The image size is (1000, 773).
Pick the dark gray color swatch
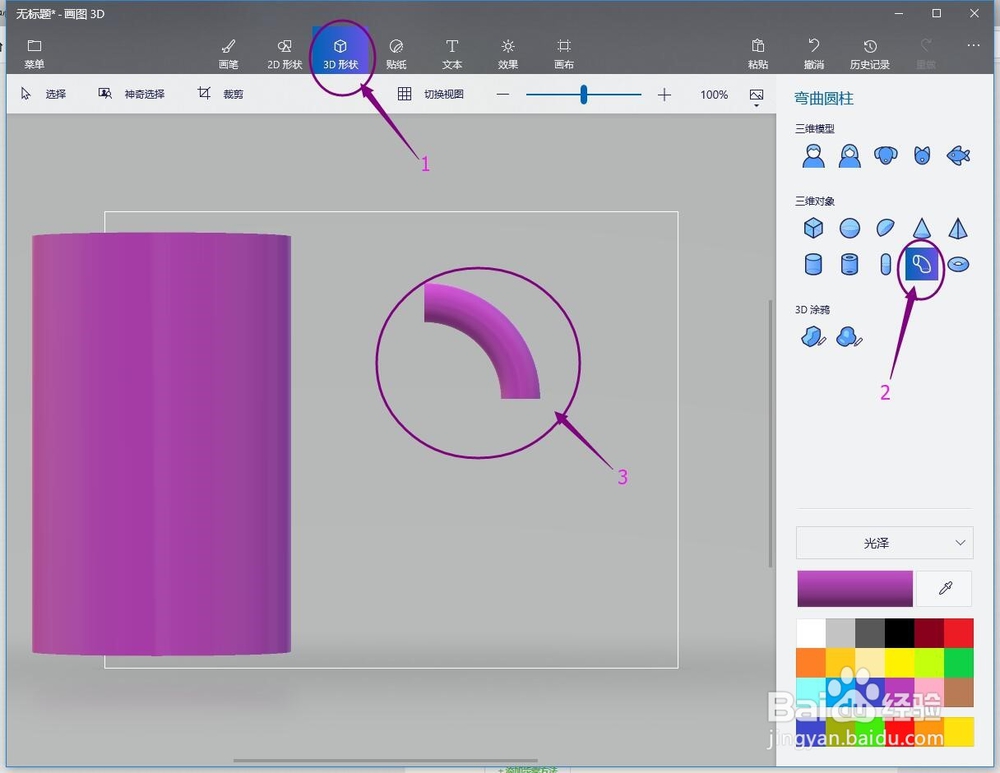870,633
